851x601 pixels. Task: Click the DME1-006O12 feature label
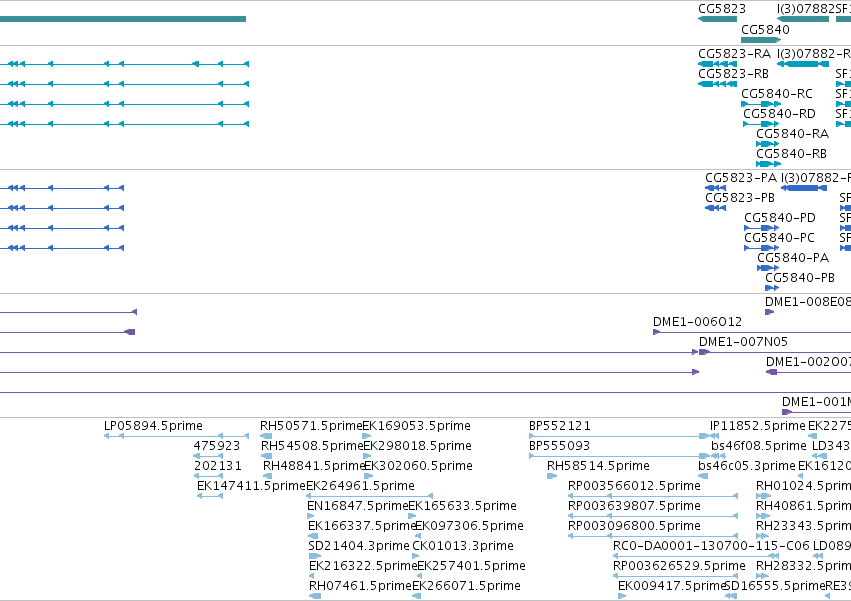(x=697, y=322)
